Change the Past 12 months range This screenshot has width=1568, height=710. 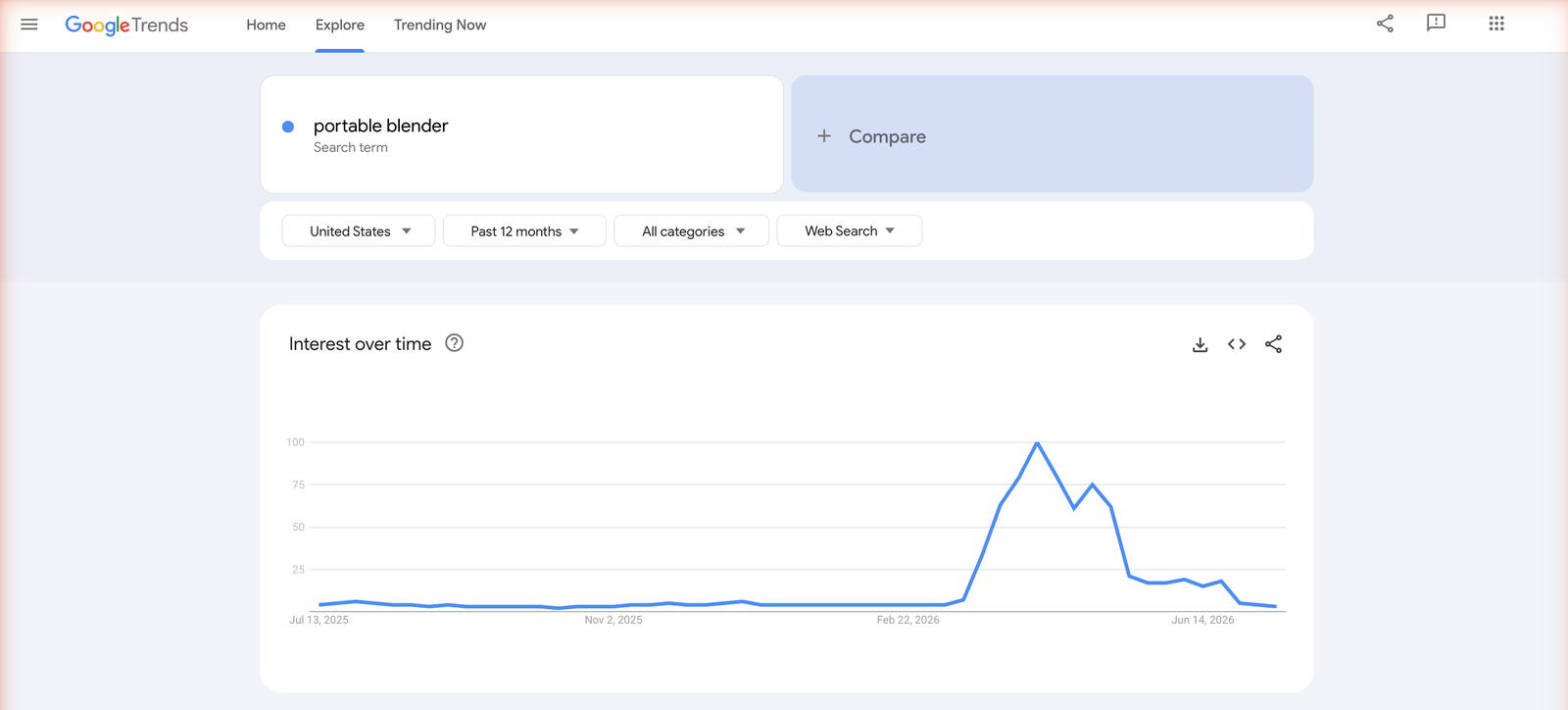(x=524, y=231)
